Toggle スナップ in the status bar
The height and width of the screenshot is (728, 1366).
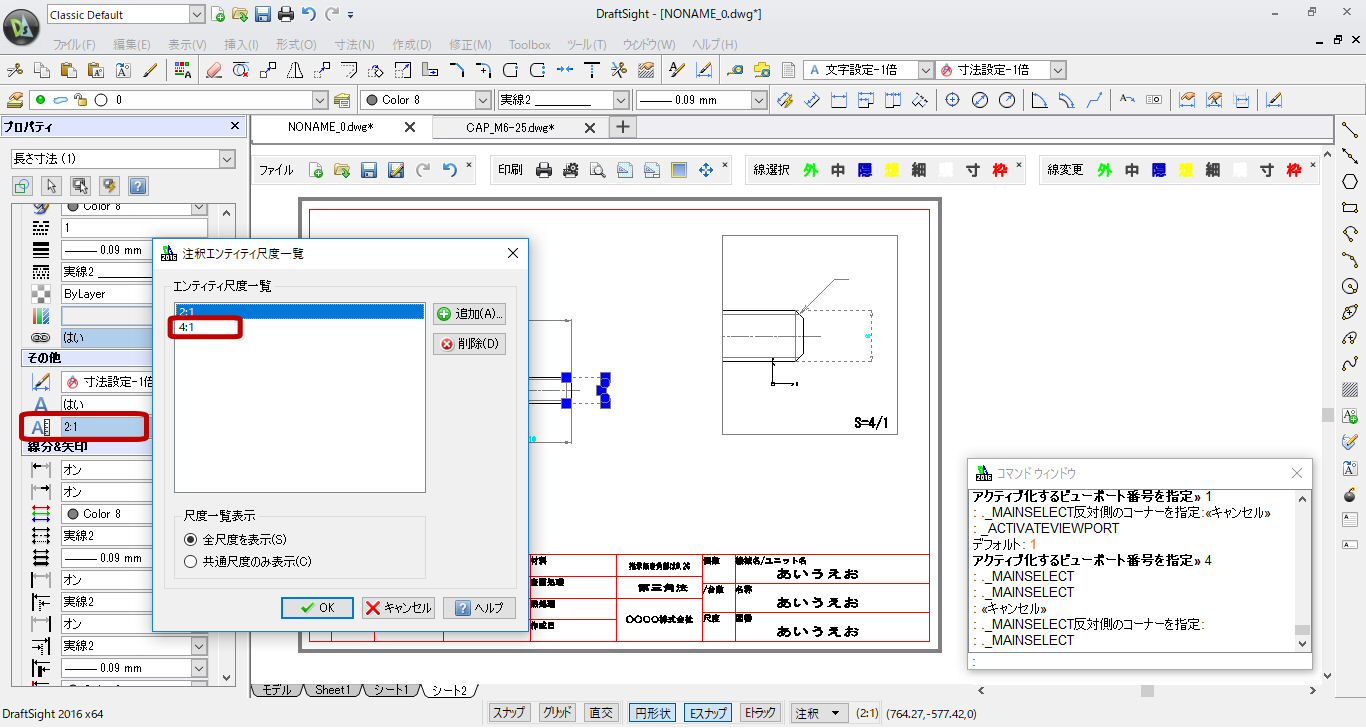[x=509, y=713]
